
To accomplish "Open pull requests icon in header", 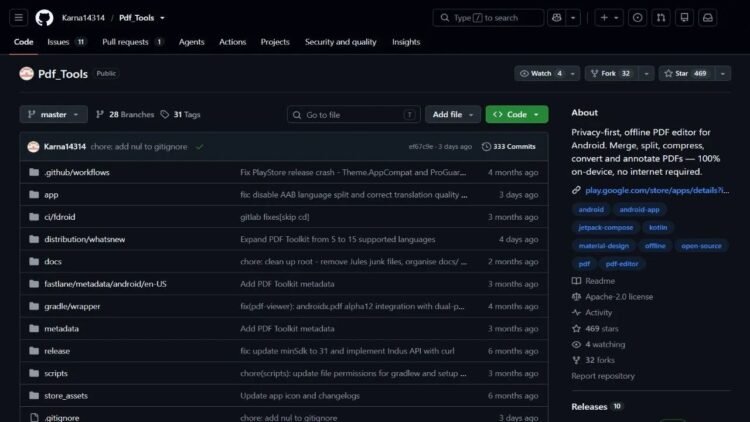I will (x=661, y=18).
